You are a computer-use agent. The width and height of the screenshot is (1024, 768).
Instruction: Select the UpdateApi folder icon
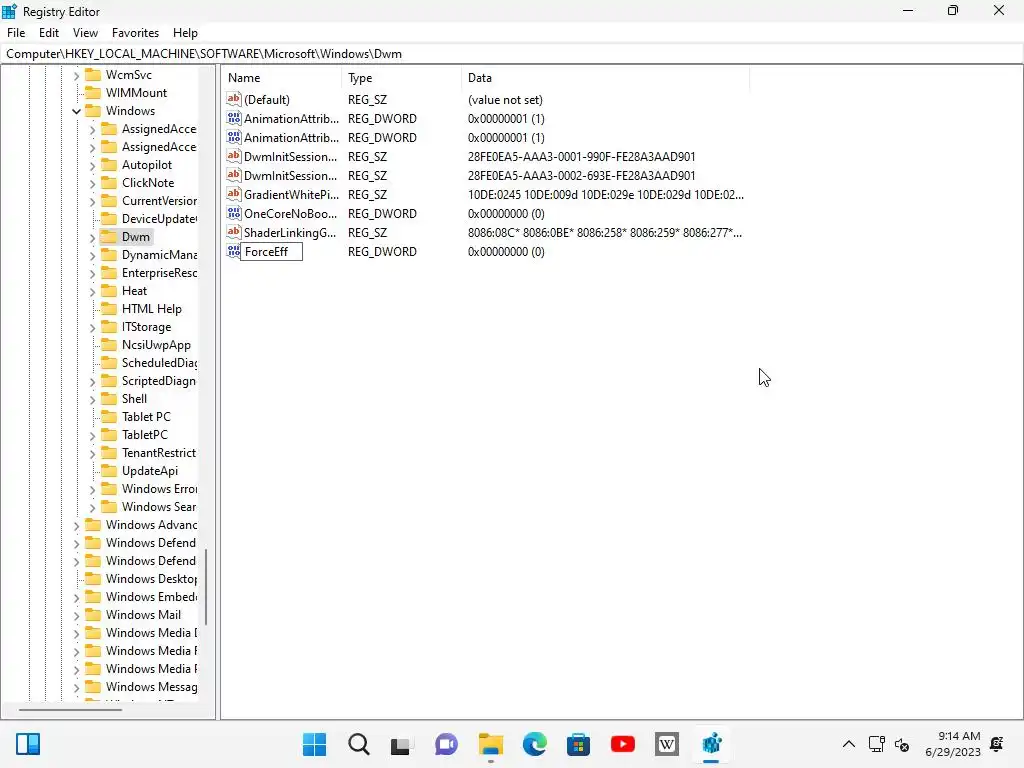click(x=109, y=470)
